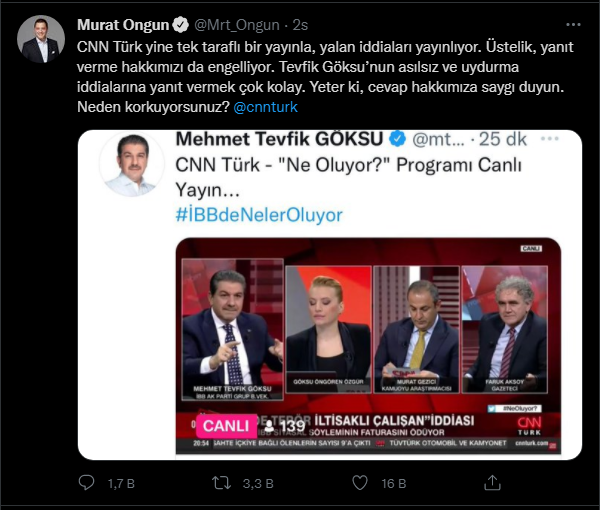This screenshot has width=600, height=510.
Task: Open the #İBBdeNelerOluyor hashtag
Action: (x=259, y=215)
